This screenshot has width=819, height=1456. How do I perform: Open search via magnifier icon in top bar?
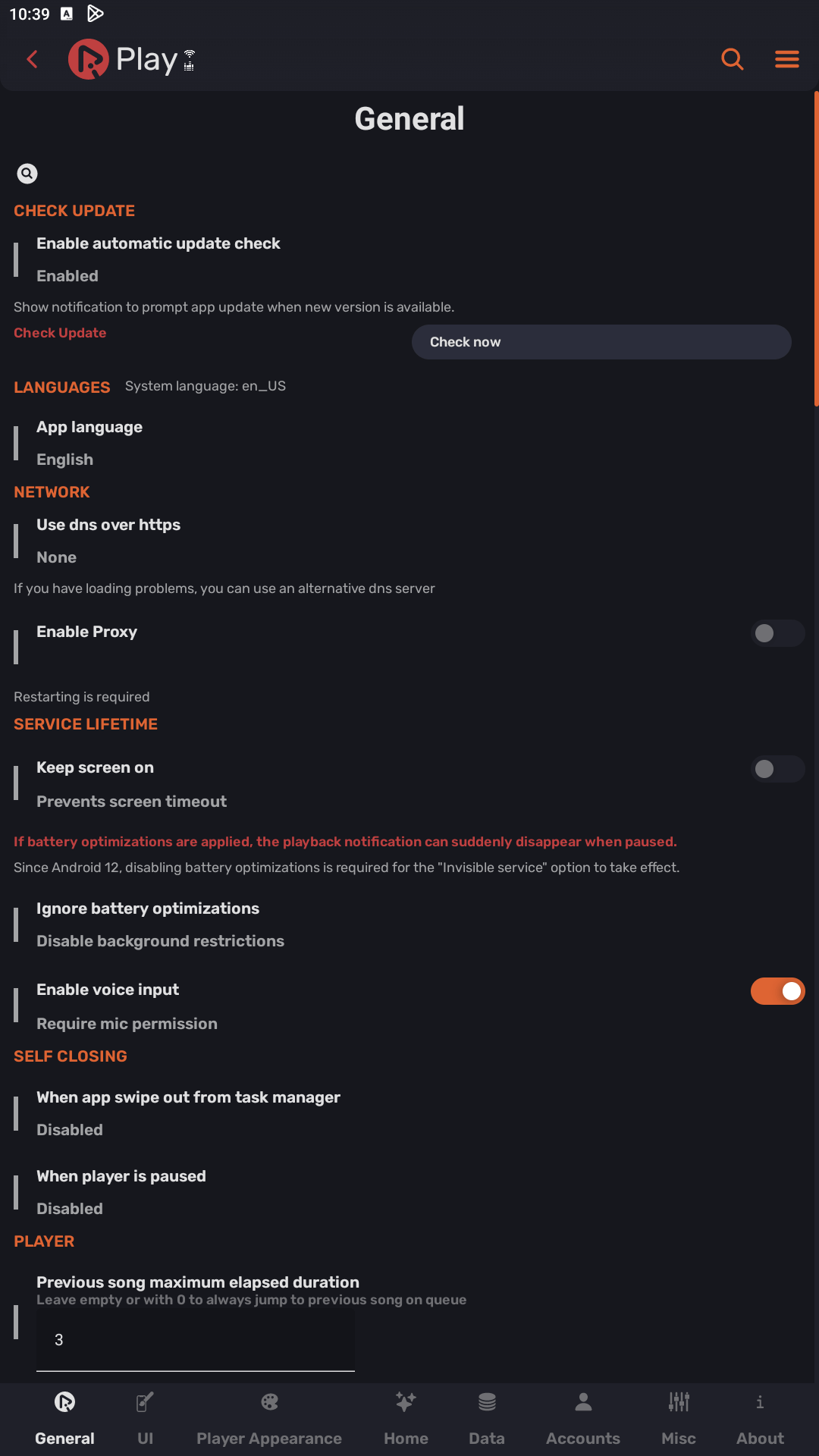point(732,59)
